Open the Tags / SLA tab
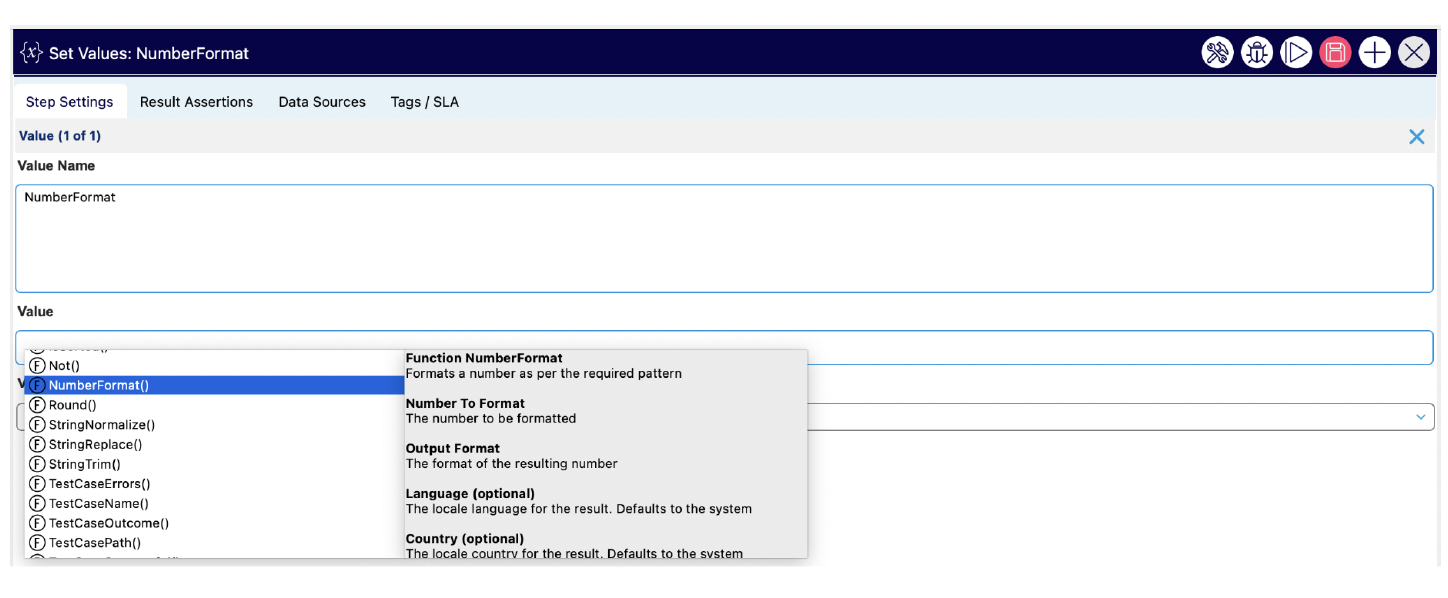The height and width of the screenshot is (598, 1448). (x=425, y=102)
